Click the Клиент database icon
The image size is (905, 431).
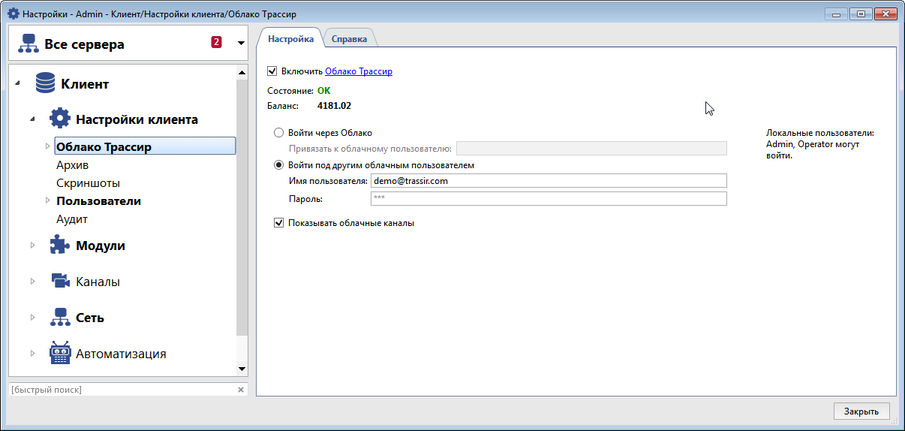(x=45, y=84)
